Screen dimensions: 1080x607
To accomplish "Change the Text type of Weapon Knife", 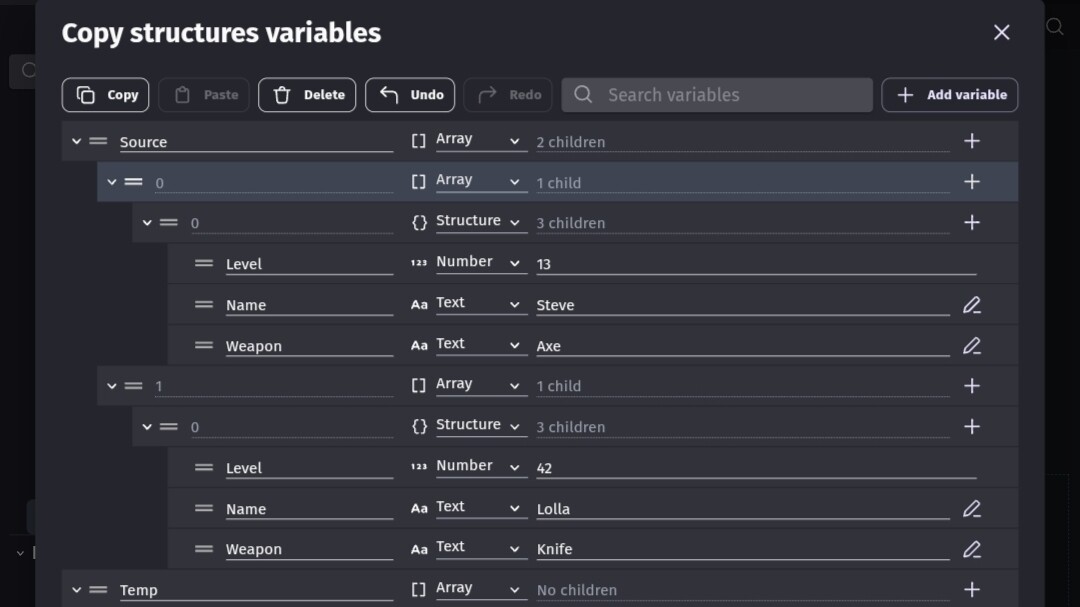I will (x=479, y=548).
